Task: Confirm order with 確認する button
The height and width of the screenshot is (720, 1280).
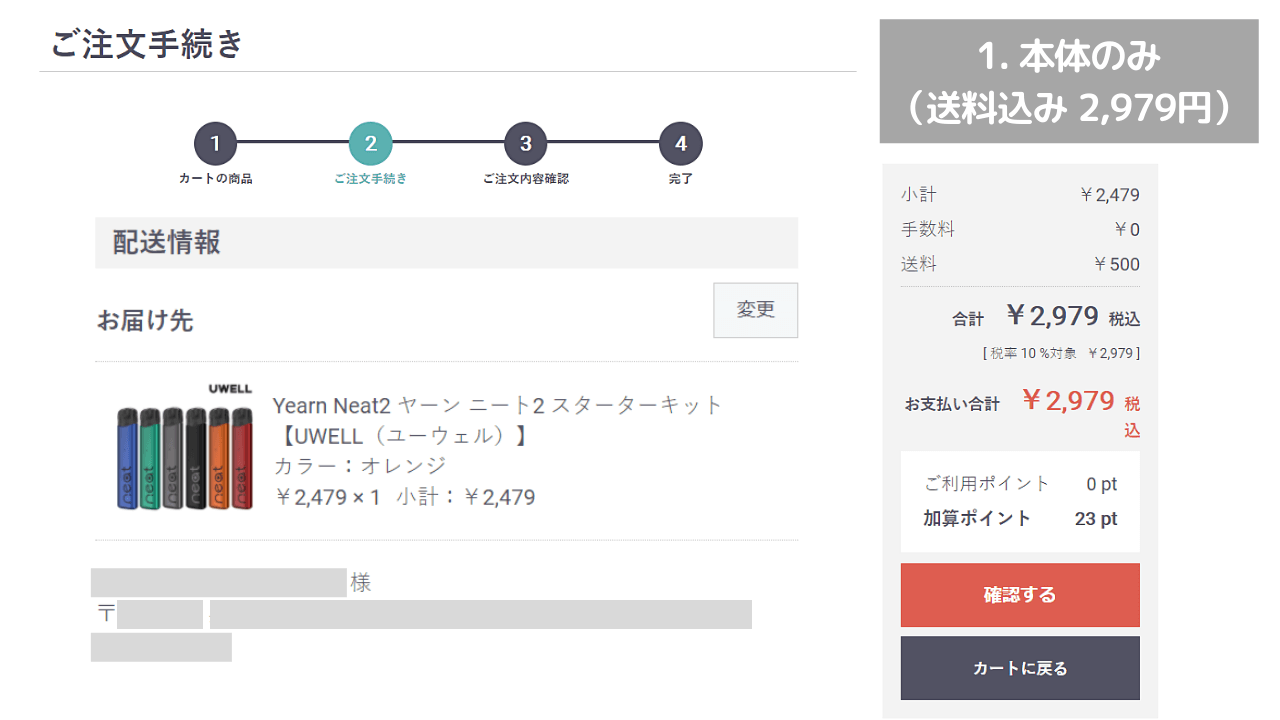Action: pyautogui.click(x=1020, y=595)
